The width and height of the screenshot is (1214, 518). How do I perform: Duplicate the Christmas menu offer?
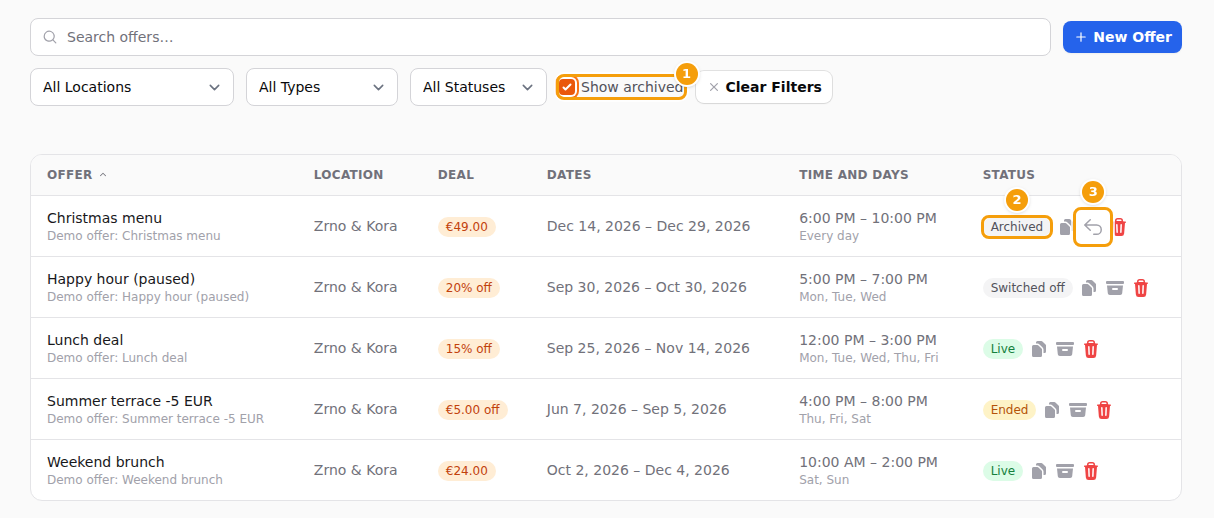(1065, 227)
